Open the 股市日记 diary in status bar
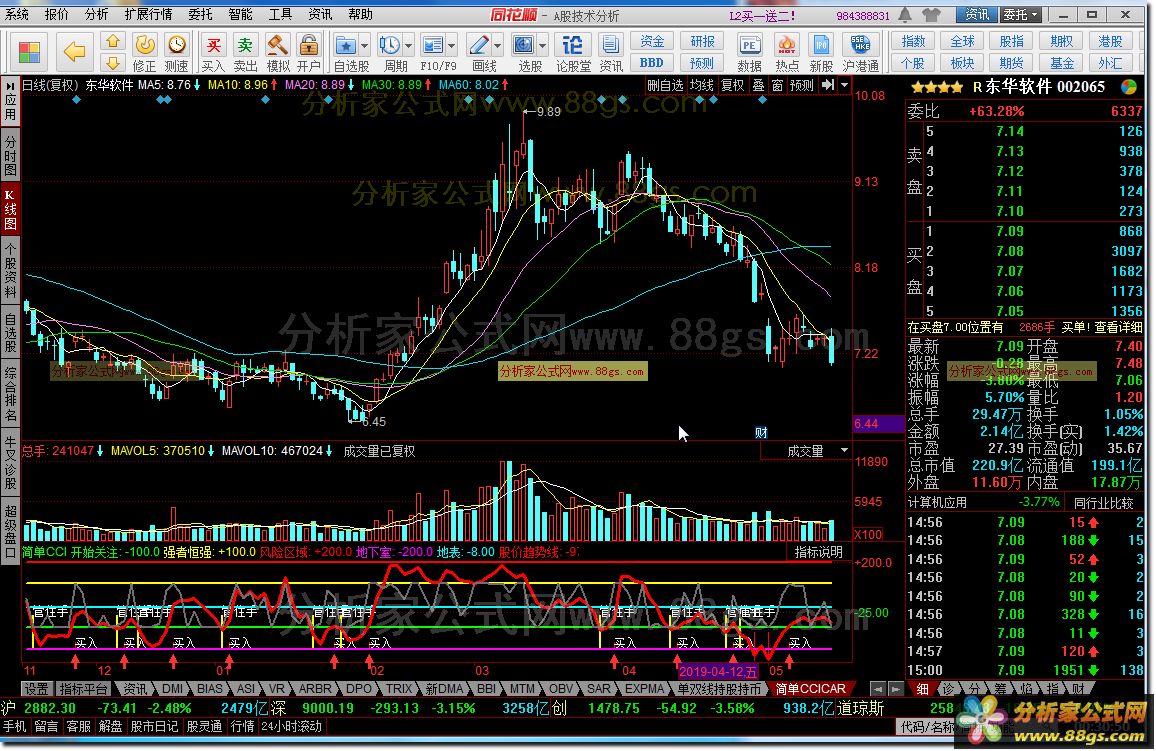The height and width of the screenshot is (751, 1156). [x=155, y=727]
